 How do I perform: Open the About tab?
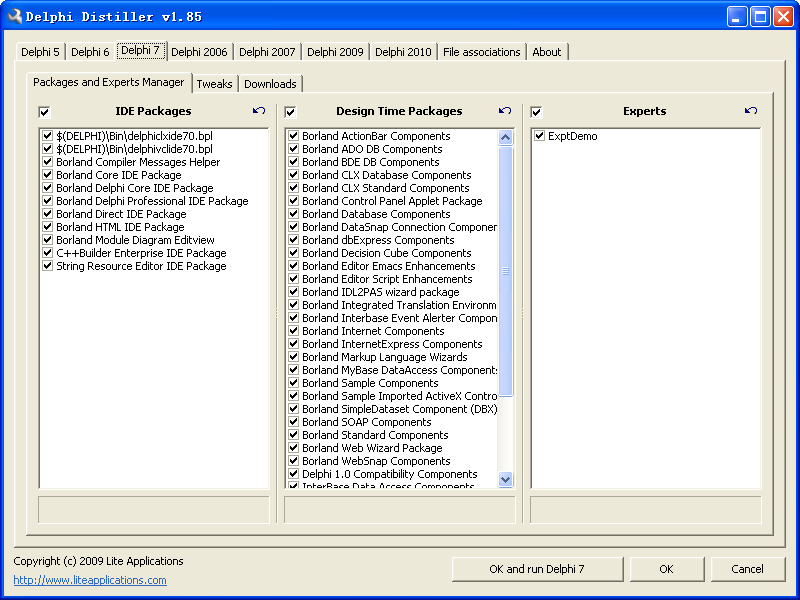click(x=547, y=52)
